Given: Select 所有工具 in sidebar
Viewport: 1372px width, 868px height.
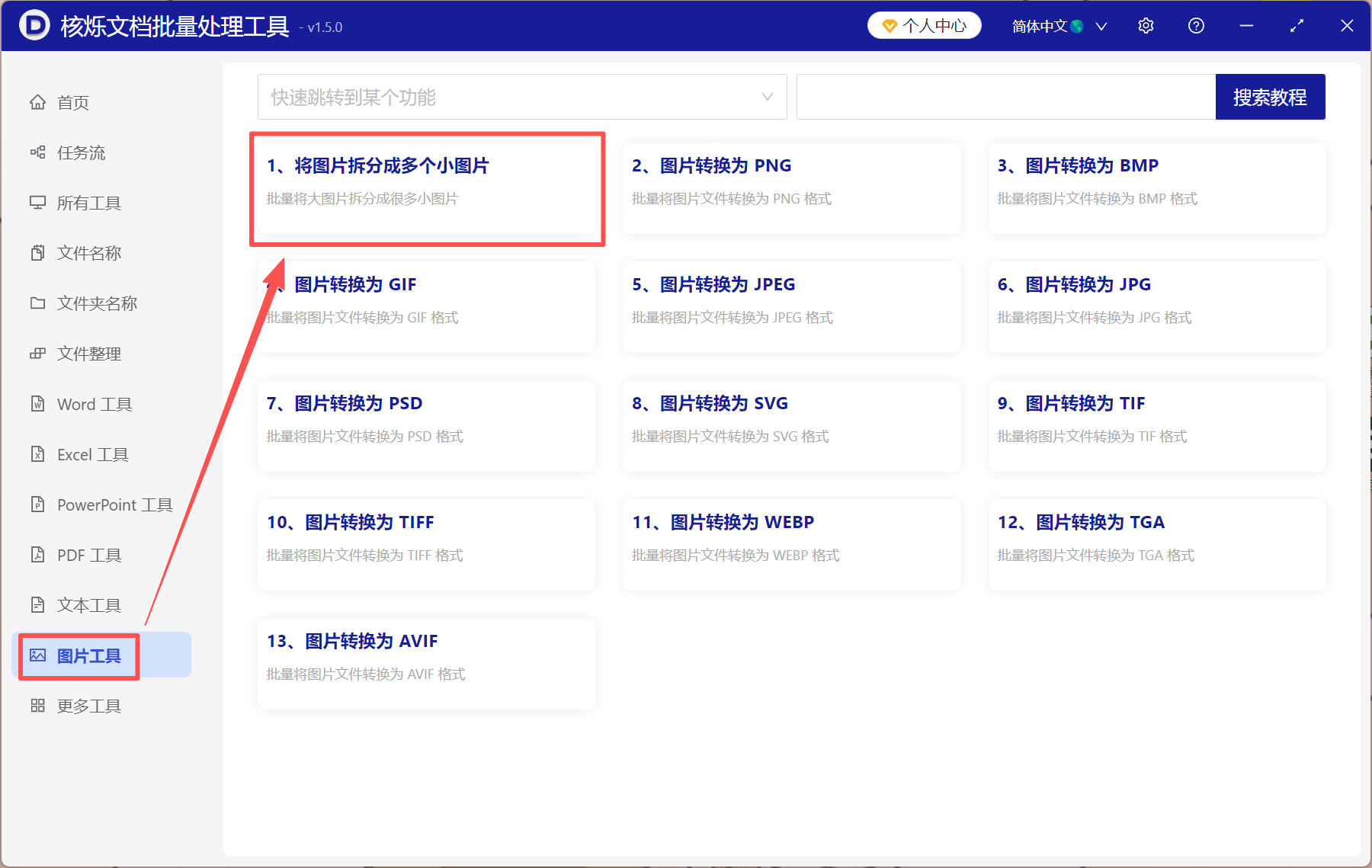Looking at the screenshot, I should tap(89, 203).
